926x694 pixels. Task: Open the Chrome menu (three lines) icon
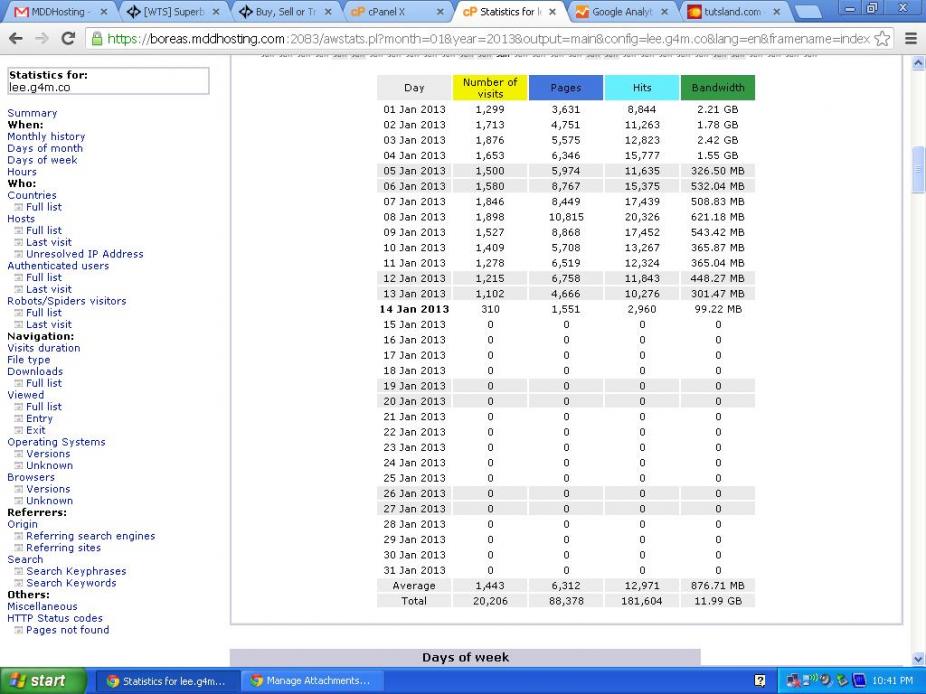pos(910,38)
